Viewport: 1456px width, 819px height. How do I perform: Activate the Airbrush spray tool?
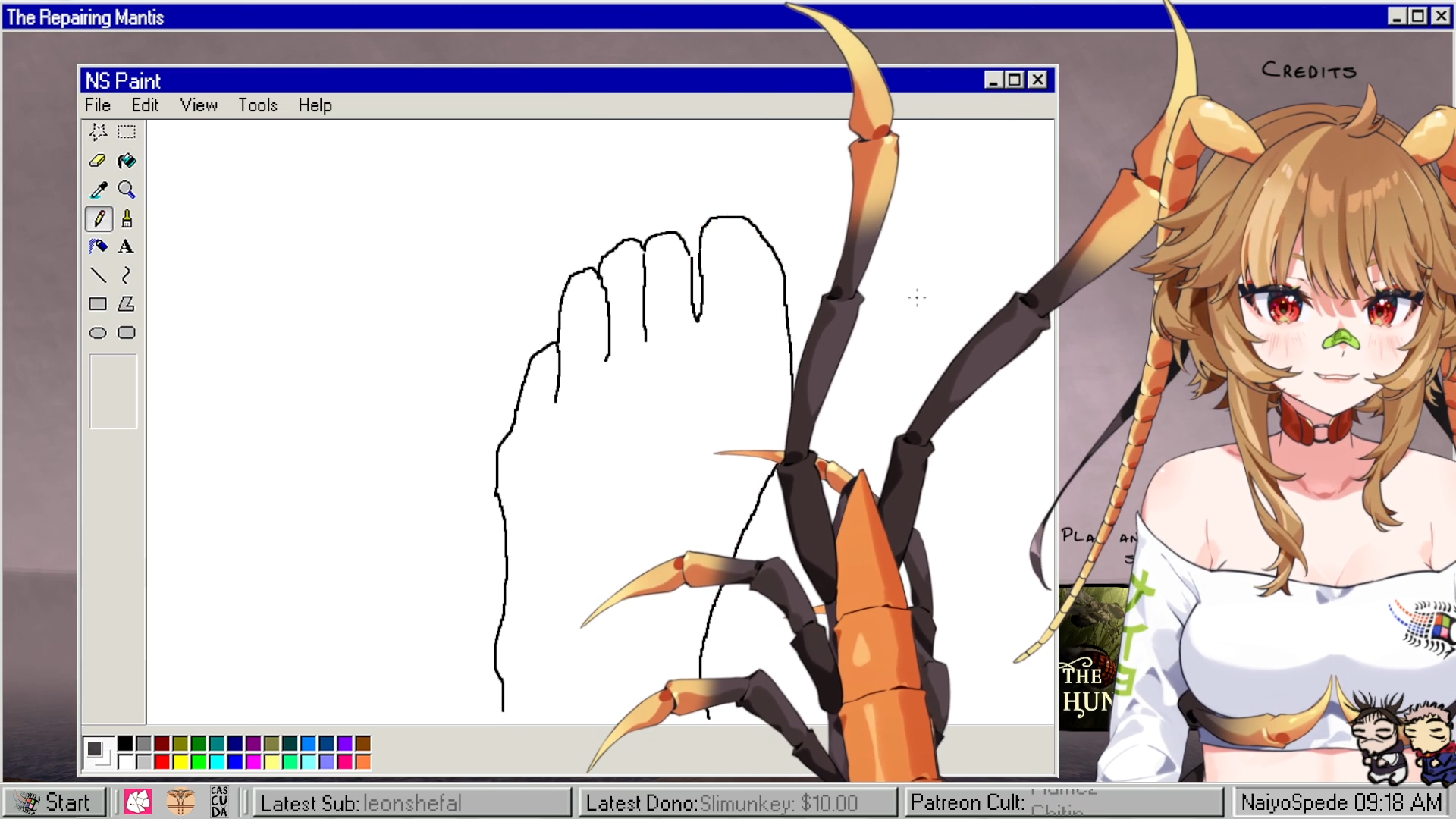[98, 246]
